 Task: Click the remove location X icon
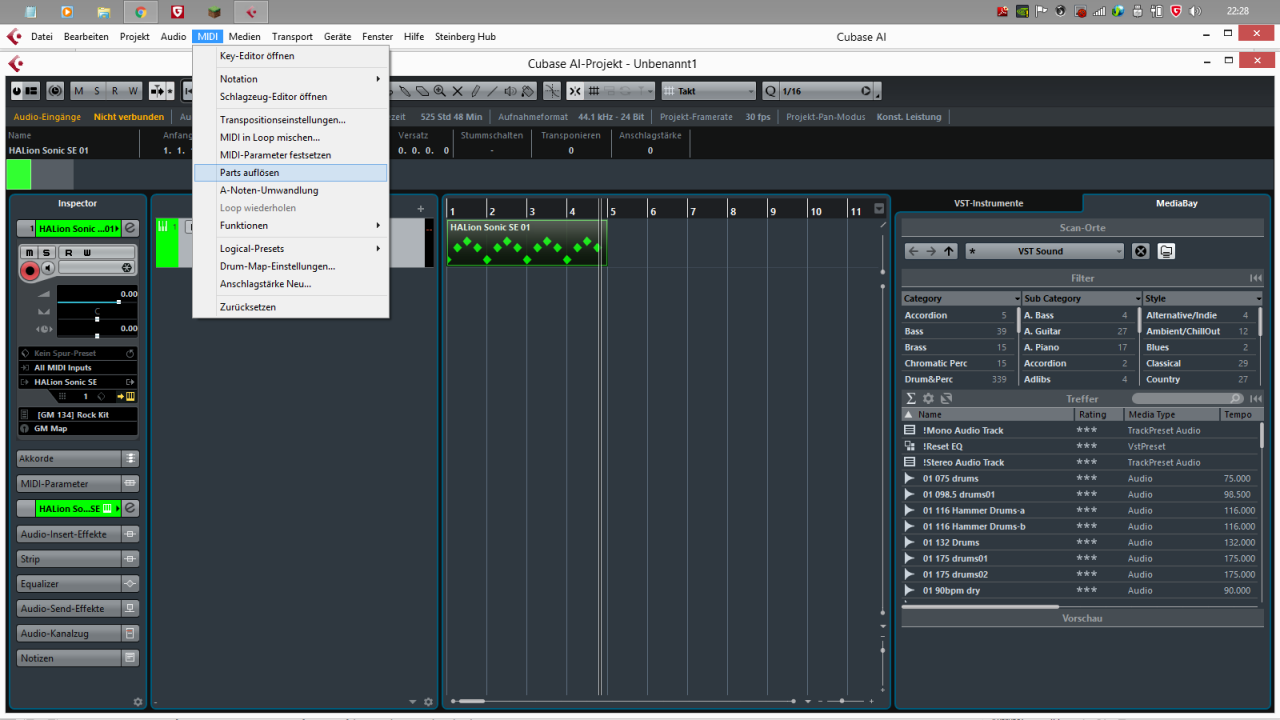click(1140, 251)
